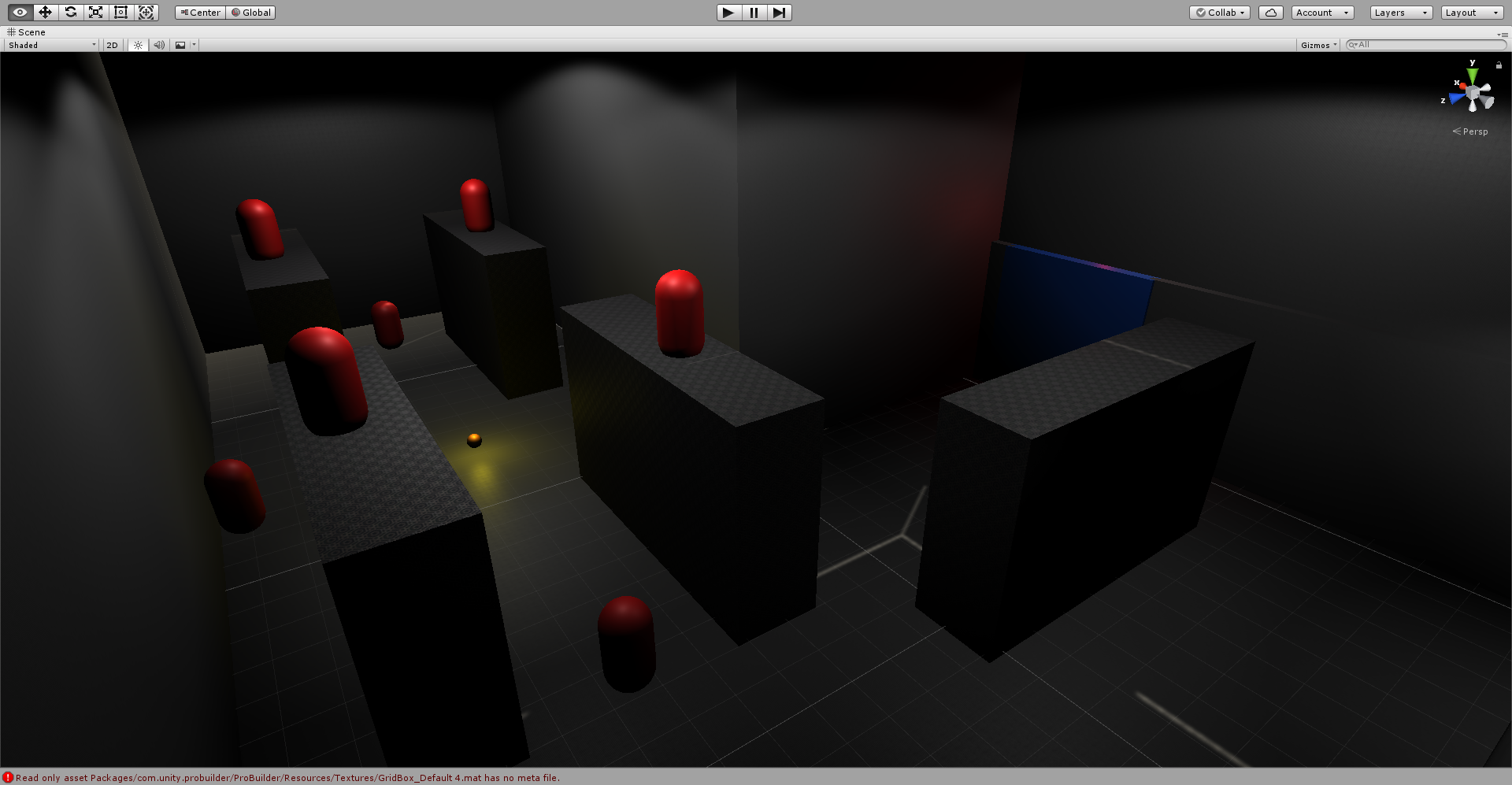Switch to the Scene tab
Image resolution: width=1512 pixels, height=785 pixels.
[27, 32]
